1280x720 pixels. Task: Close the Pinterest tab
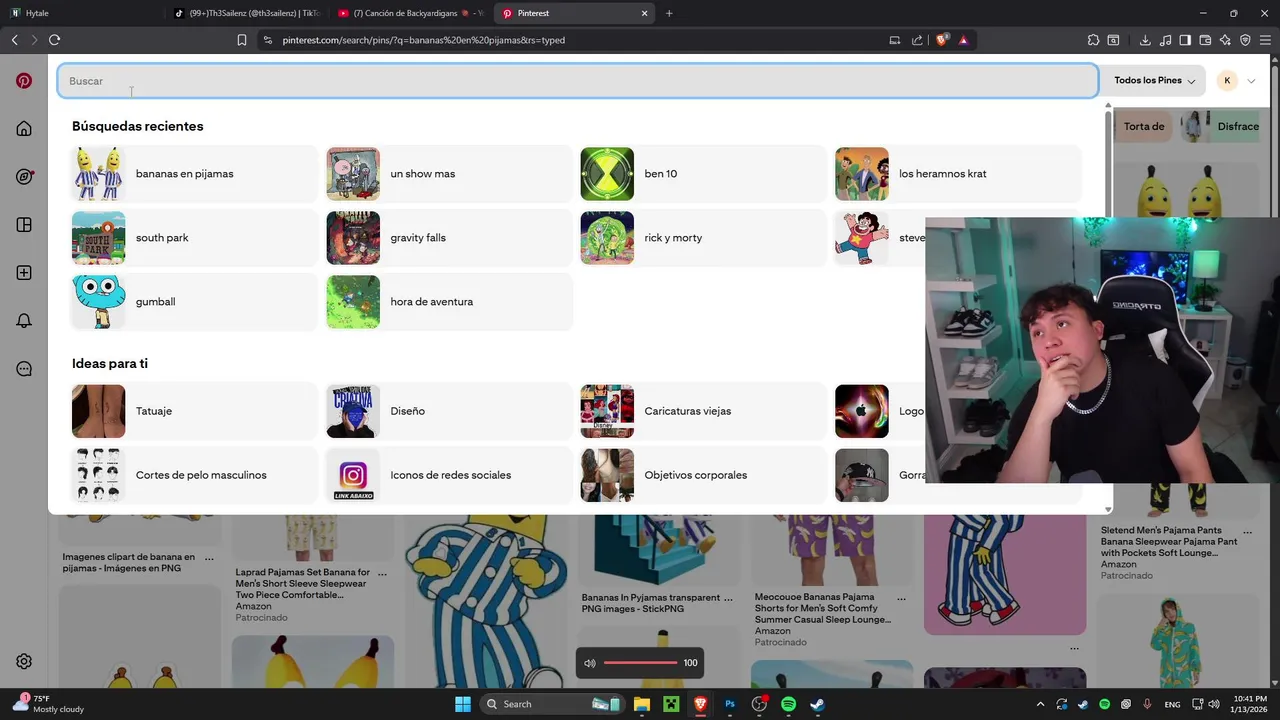(645, 13)
